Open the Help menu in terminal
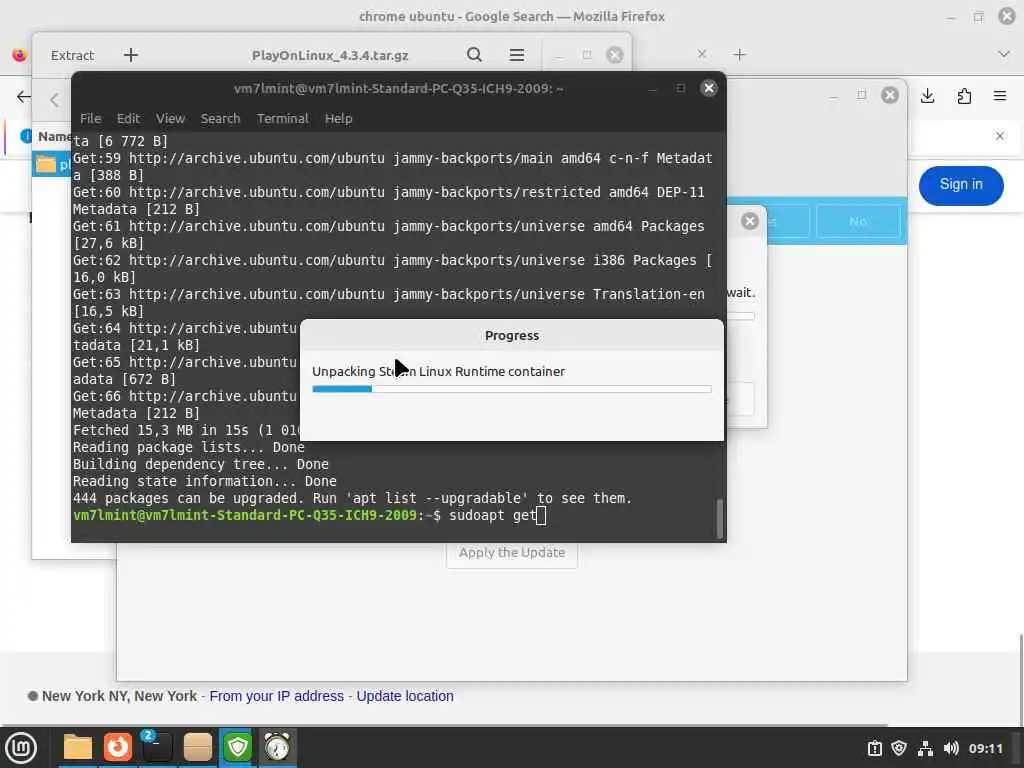The height and width of the screenshot is (768, 1024). 338,118
